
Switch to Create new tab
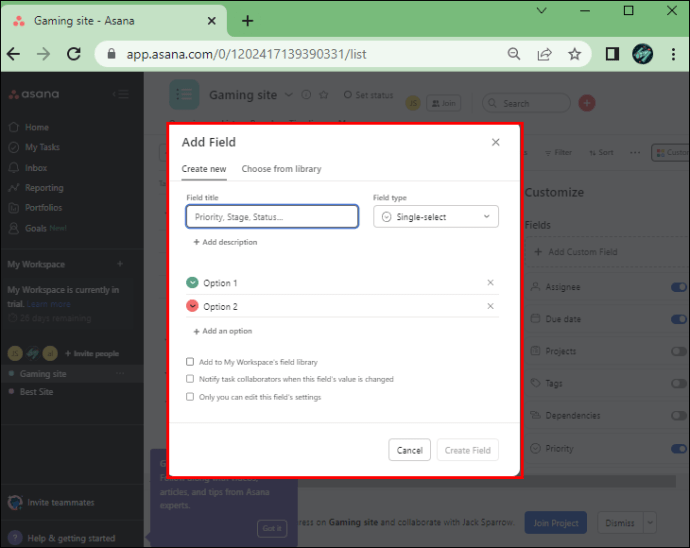pos(204,169)
